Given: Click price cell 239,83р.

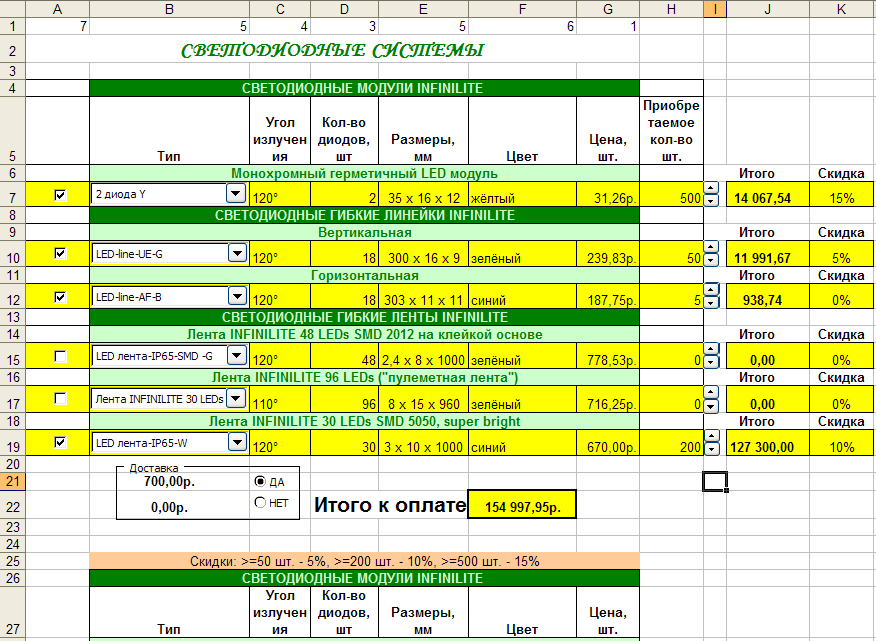Looking at the screenshot, I should (x=608, y=254).
